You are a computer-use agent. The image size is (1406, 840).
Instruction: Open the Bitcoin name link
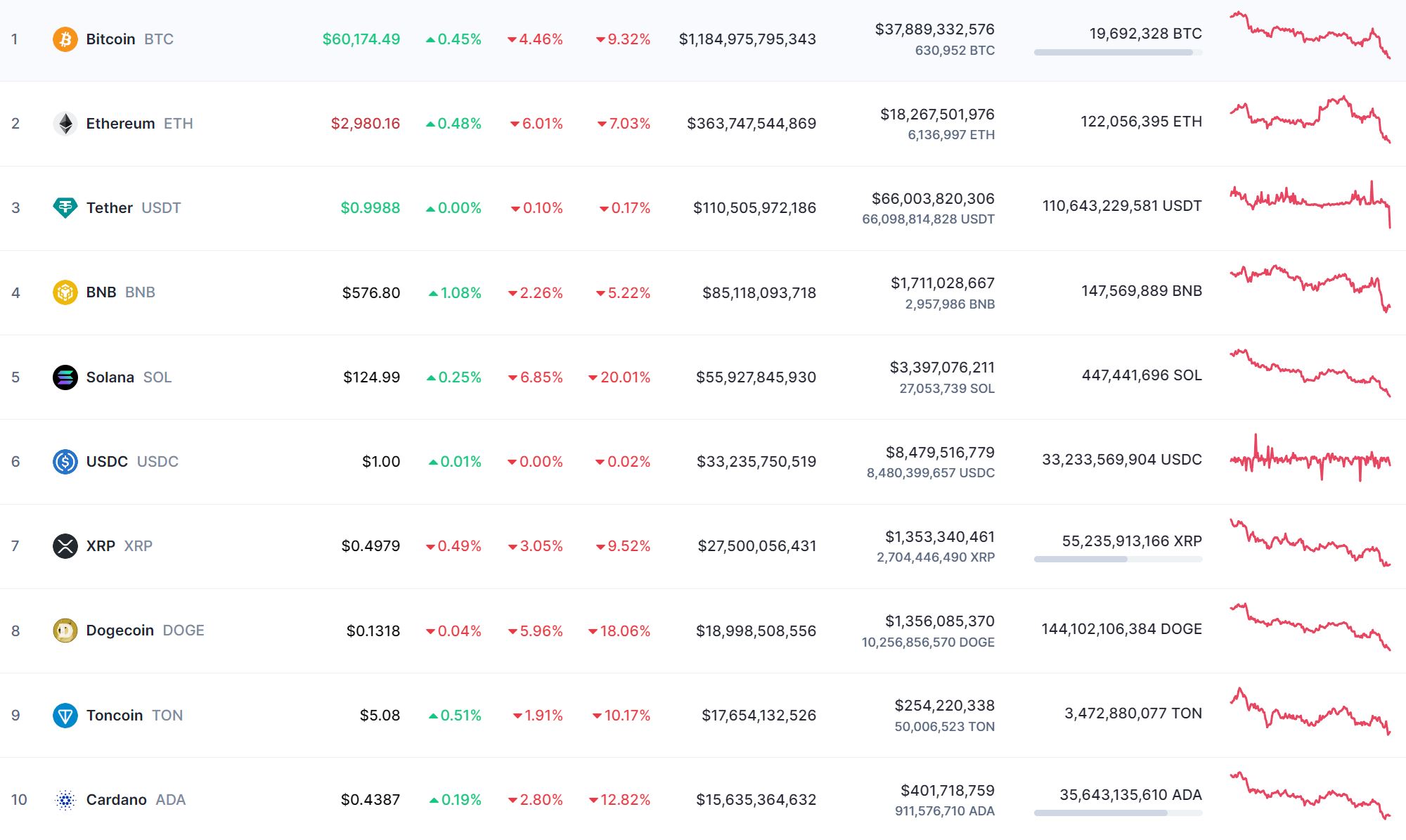110,39
